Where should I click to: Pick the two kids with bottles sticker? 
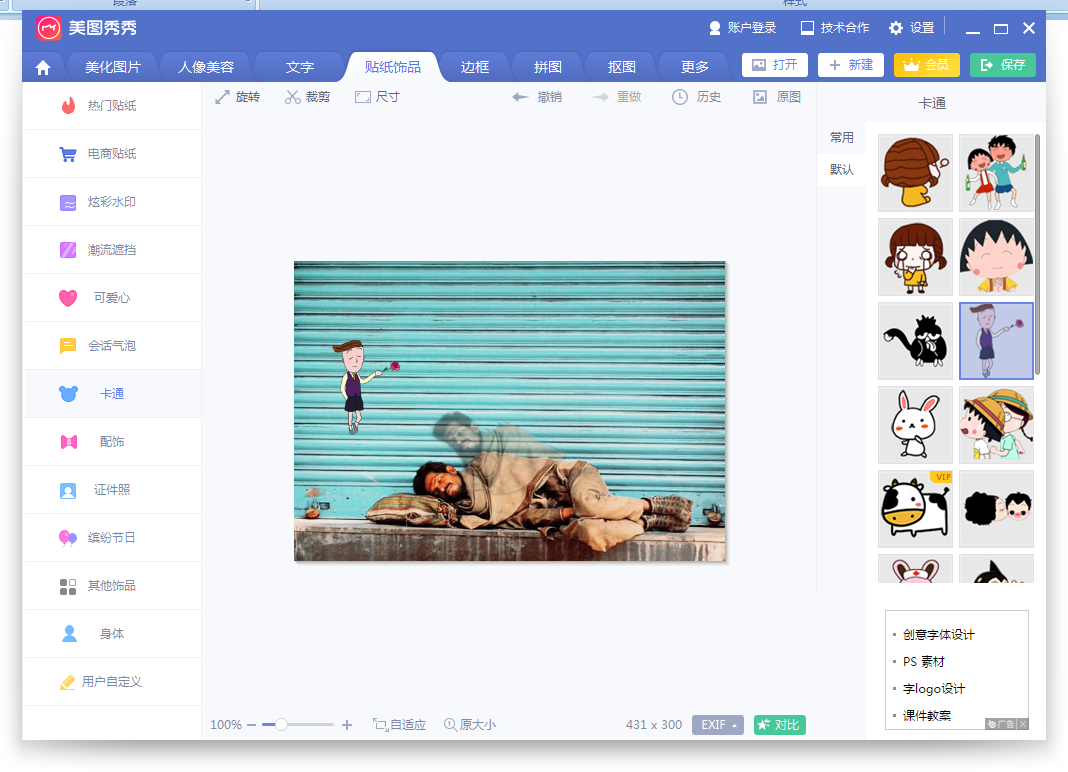pos(996,173)
